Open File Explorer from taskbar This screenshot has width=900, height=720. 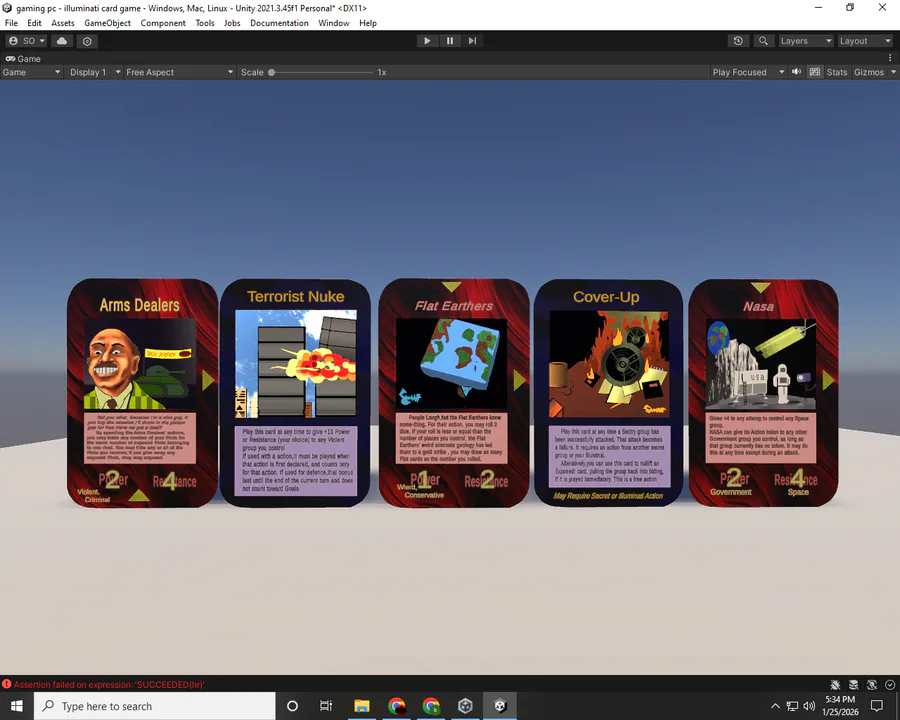tap(362, 706)
